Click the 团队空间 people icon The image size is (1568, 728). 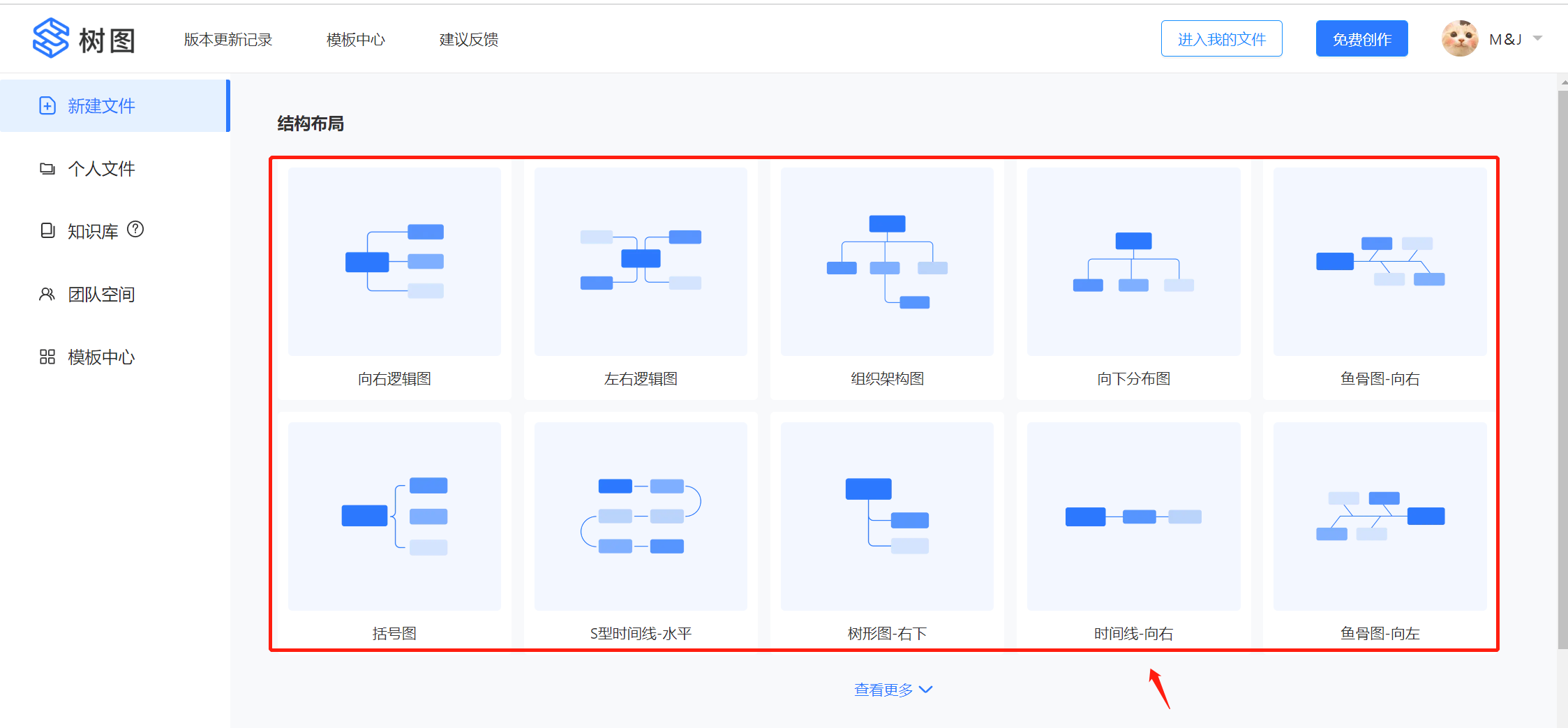(x=47, y=294)
